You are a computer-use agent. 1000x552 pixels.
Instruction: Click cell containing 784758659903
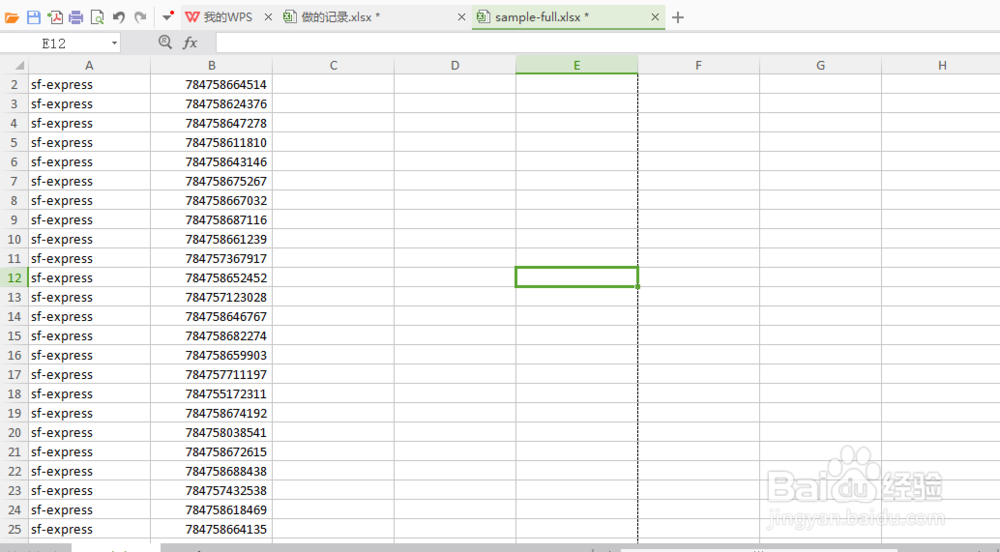(211, 355)
